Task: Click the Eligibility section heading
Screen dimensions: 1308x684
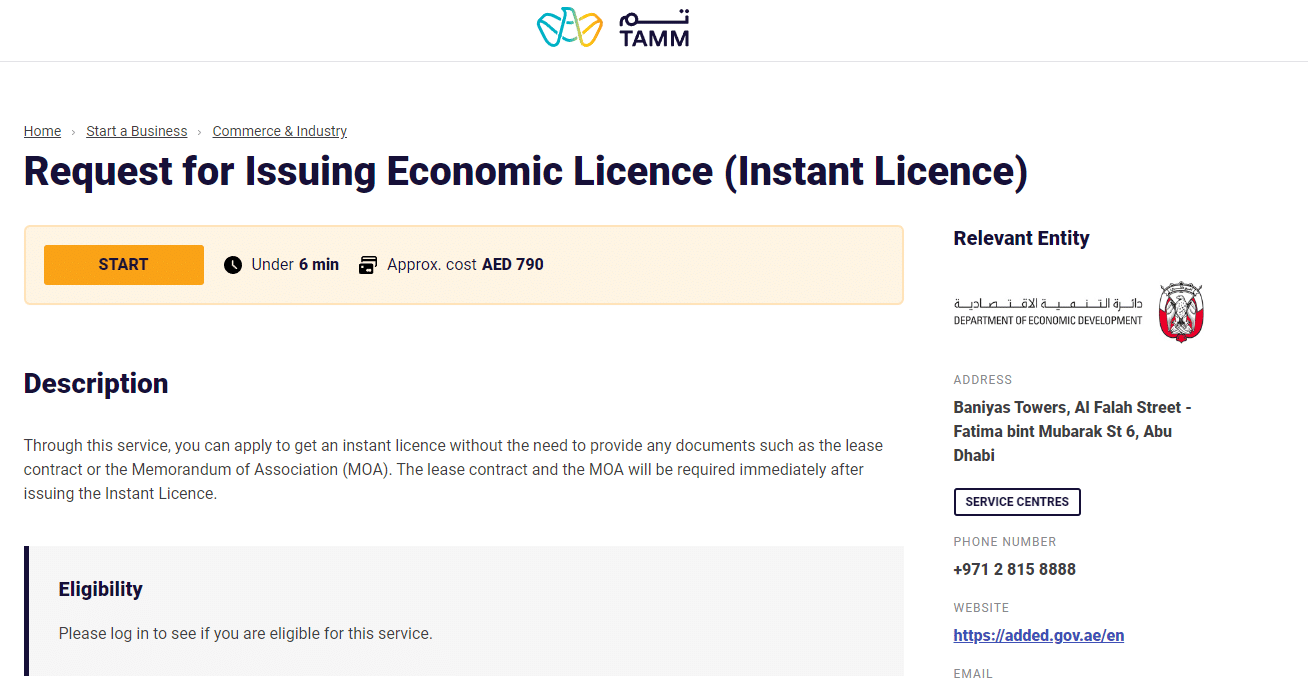Action: tap(100, 589)
